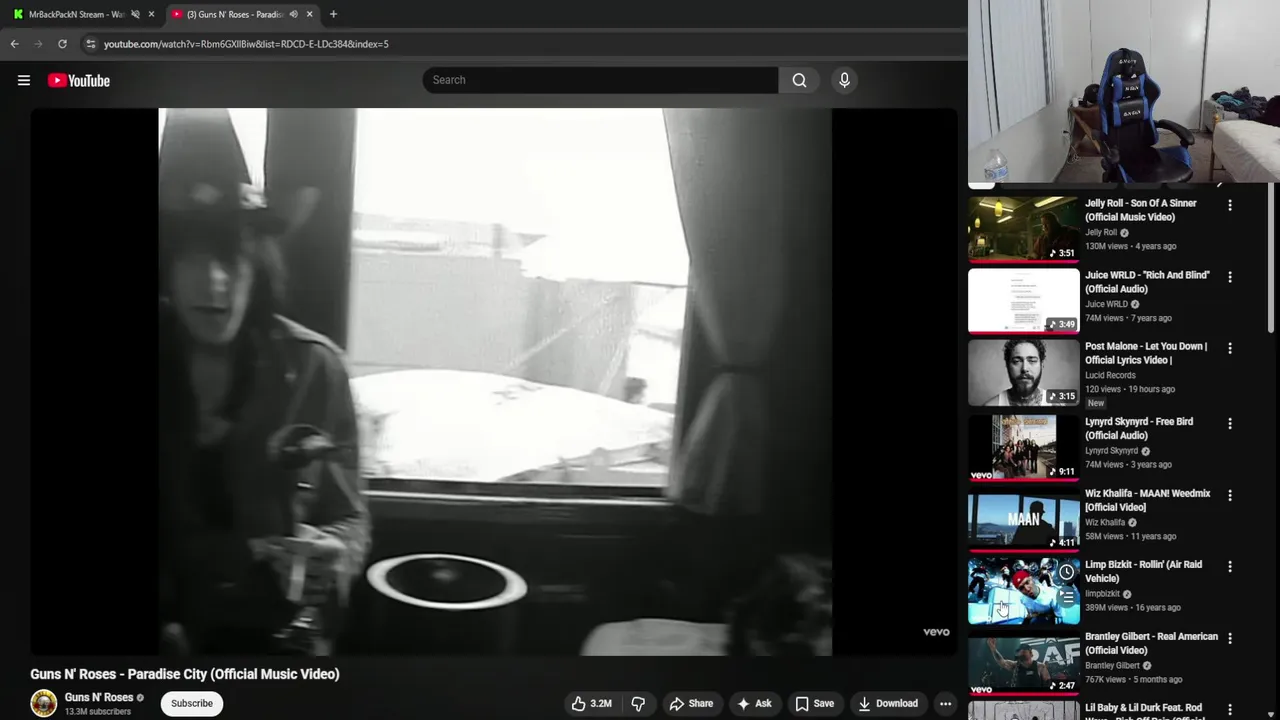This screenshot has height=720, width=1280.
Task: Open the Brantley Gilbert Real American thumbnail
Action: click(x=1024, y=662)
